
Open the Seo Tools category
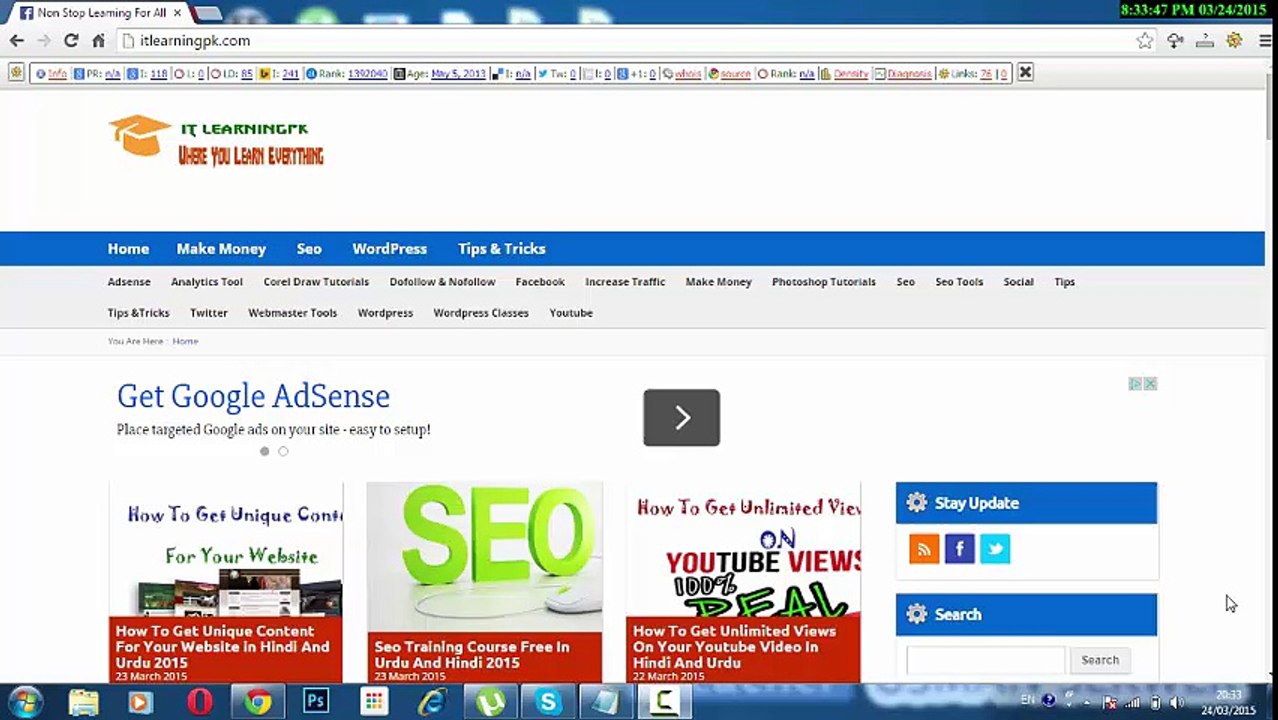pyautogui.click(x=959, y=282)
